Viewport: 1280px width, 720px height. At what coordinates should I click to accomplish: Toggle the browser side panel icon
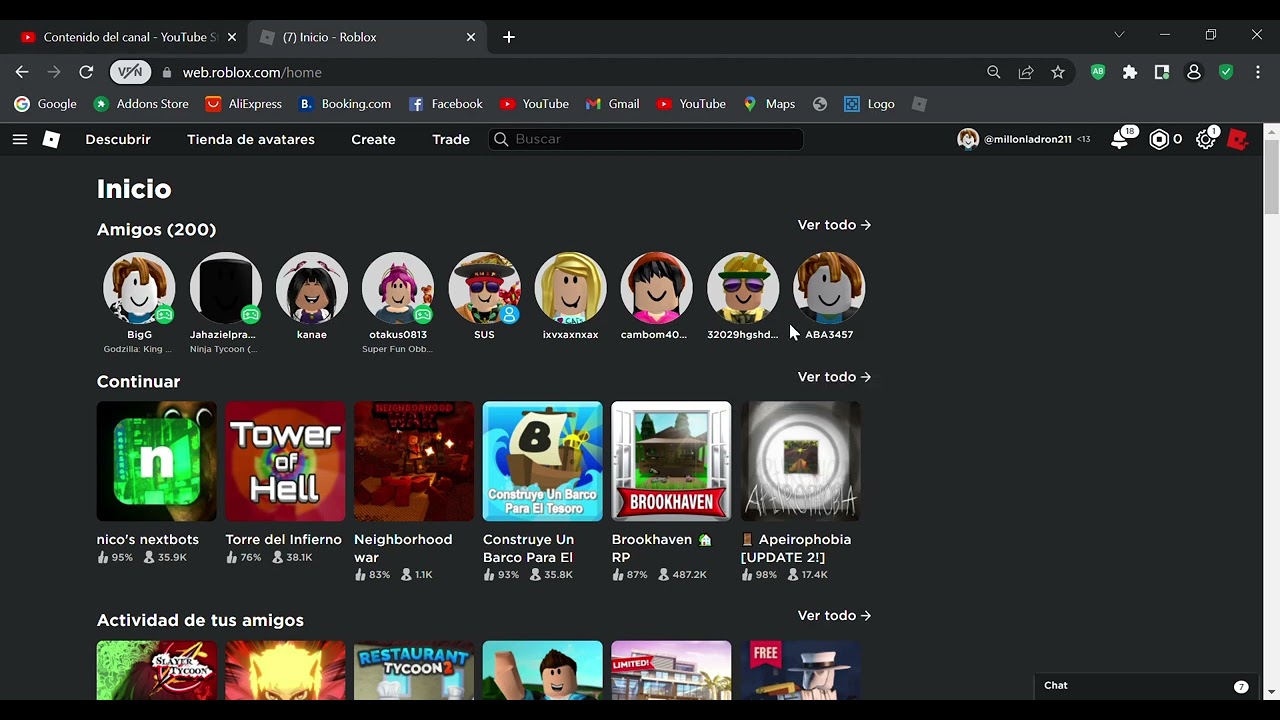pos(1162,72)
